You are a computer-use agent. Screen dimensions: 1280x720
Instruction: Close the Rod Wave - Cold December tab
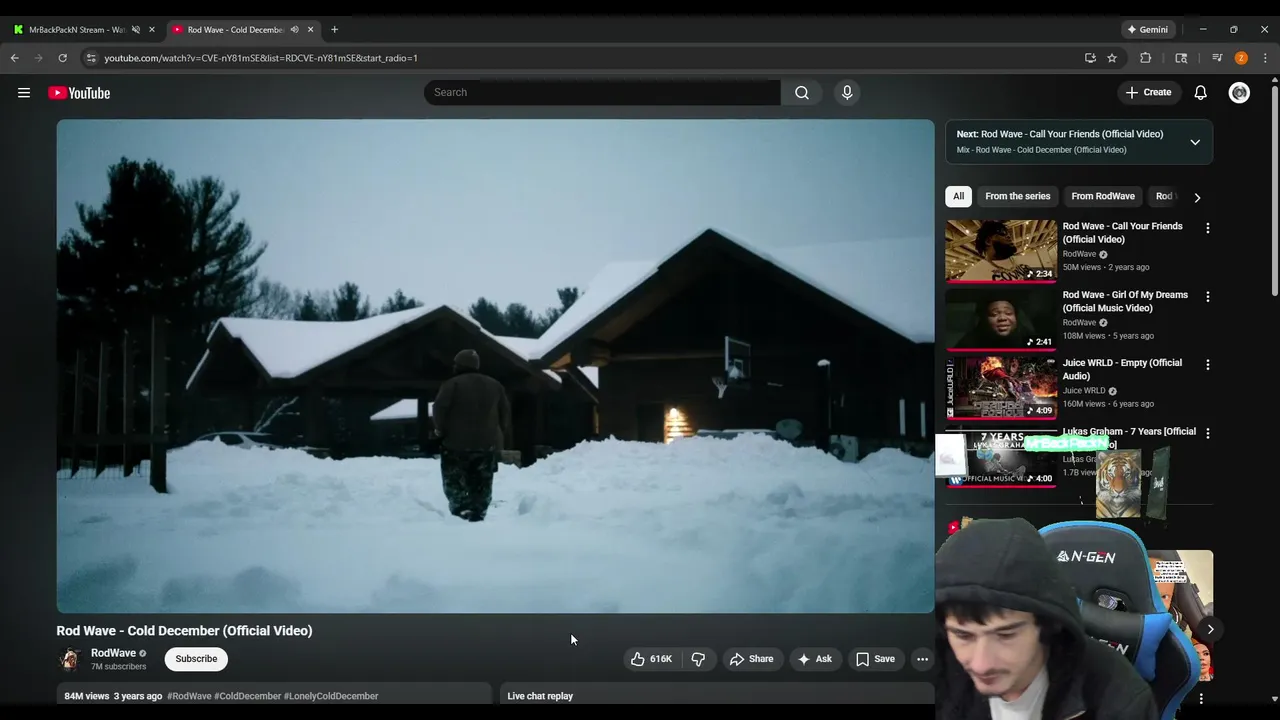point(310,30)
